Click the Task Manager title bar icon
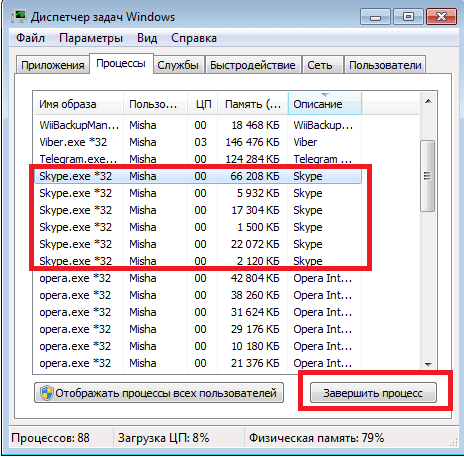464x458 pixels. click(18, 17)
